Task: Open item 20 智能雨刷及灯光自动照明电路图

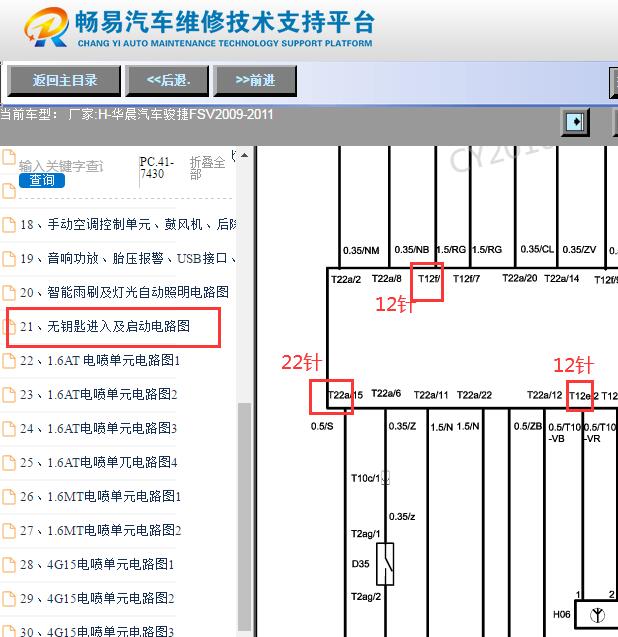Action: 124,292
